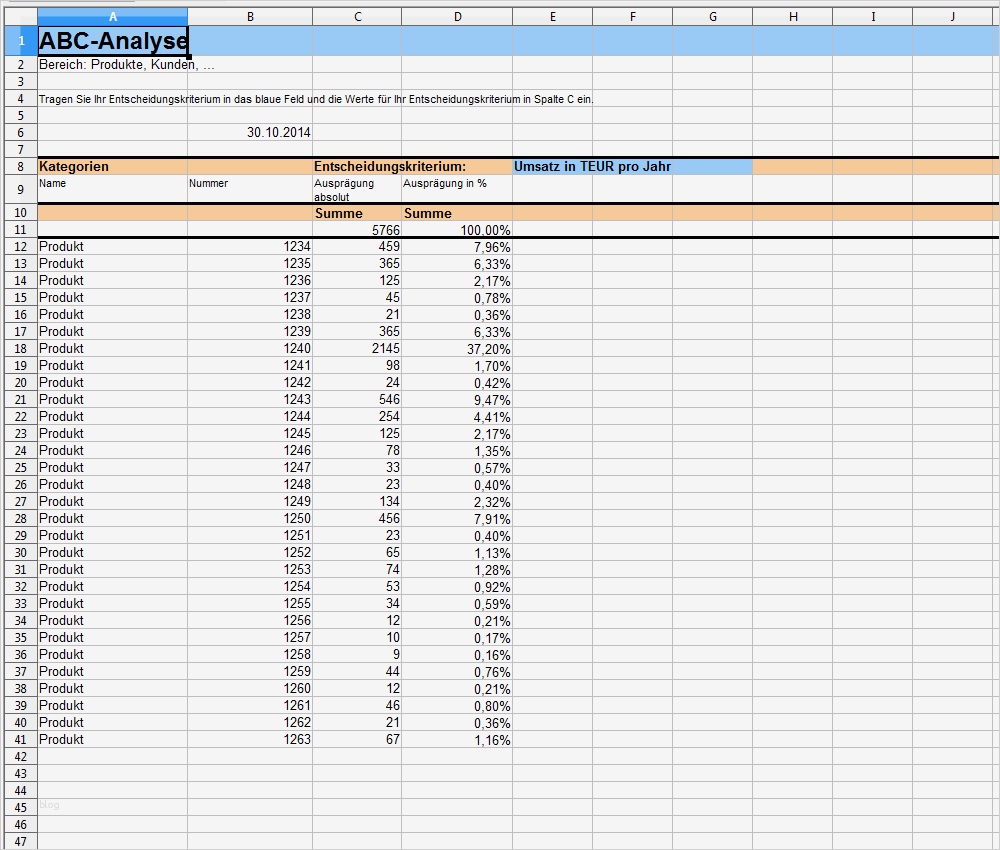The width and height of the screenshot is (1000, 850).
Task: Click the Produkt name in row 18
Action: tap(113, 349)
